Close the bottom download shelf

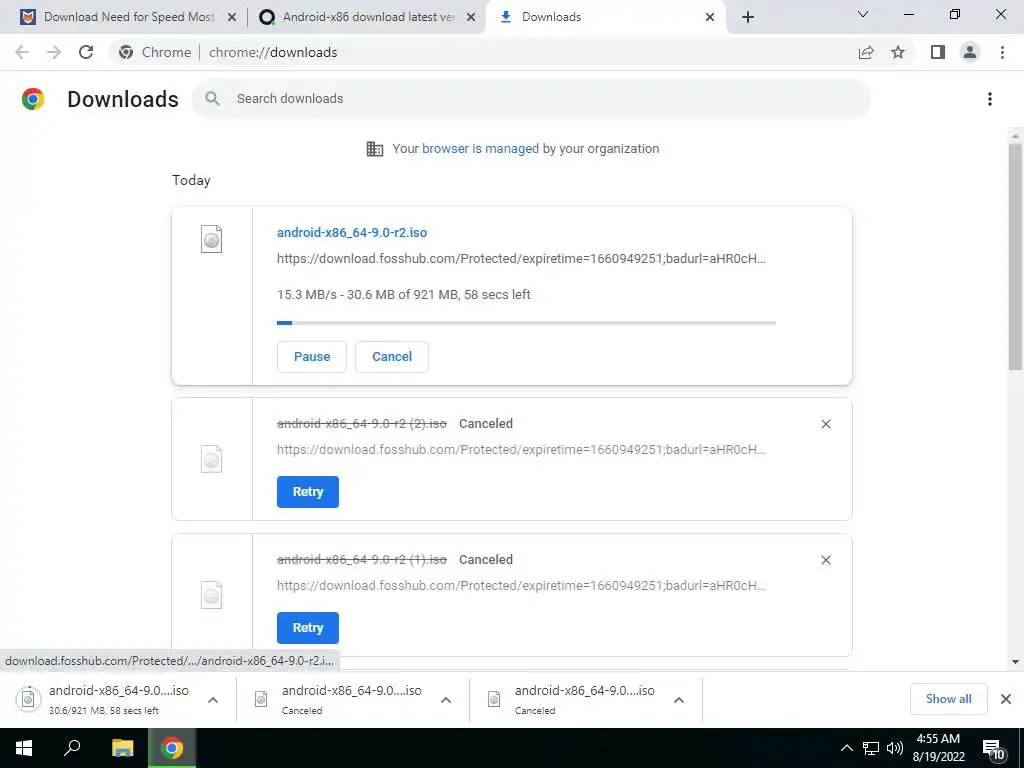[x=1006, y=699]
